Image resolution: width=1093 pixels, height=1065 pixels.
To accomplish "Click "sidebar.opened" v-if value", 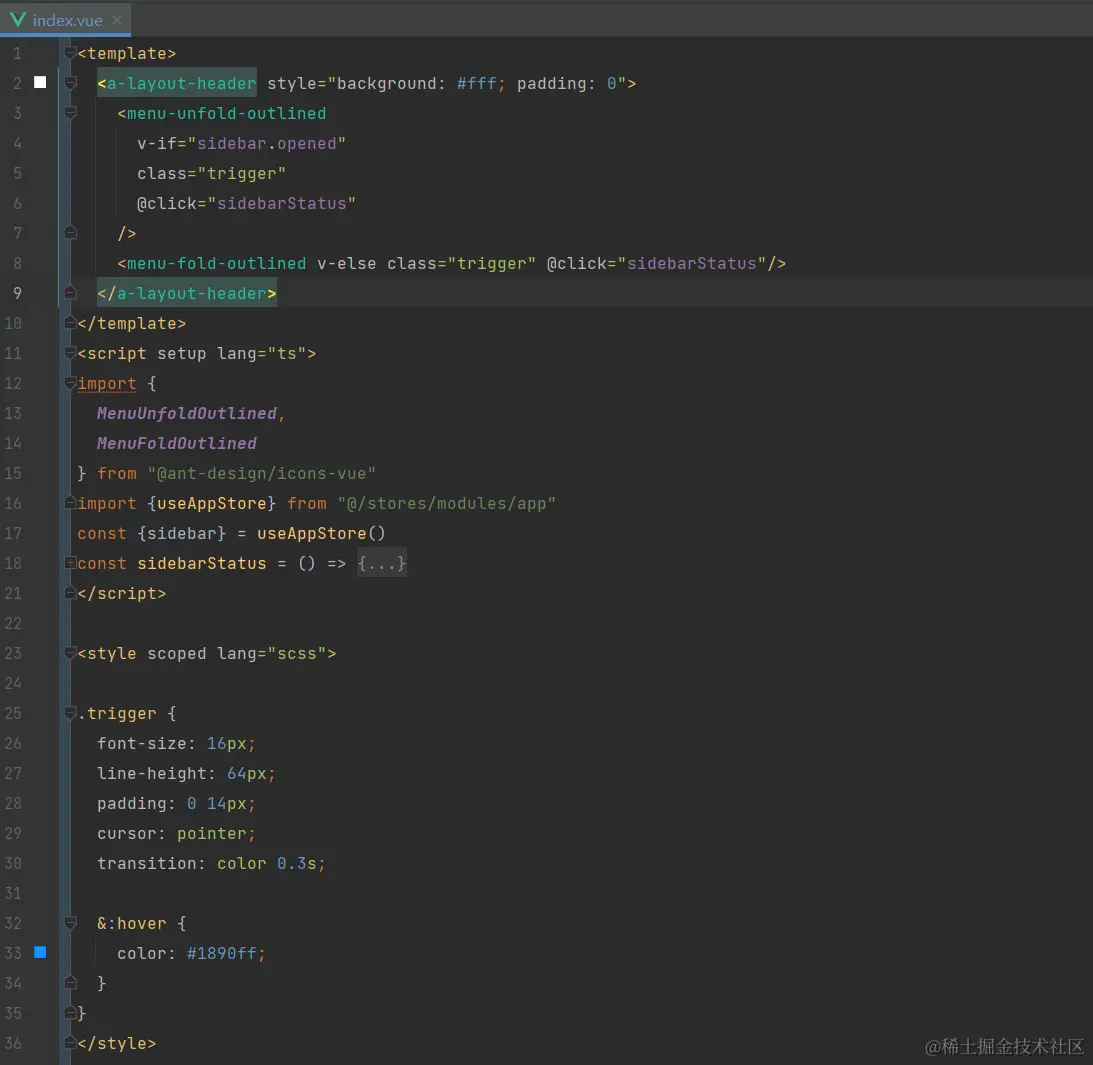I will (266, 144).
